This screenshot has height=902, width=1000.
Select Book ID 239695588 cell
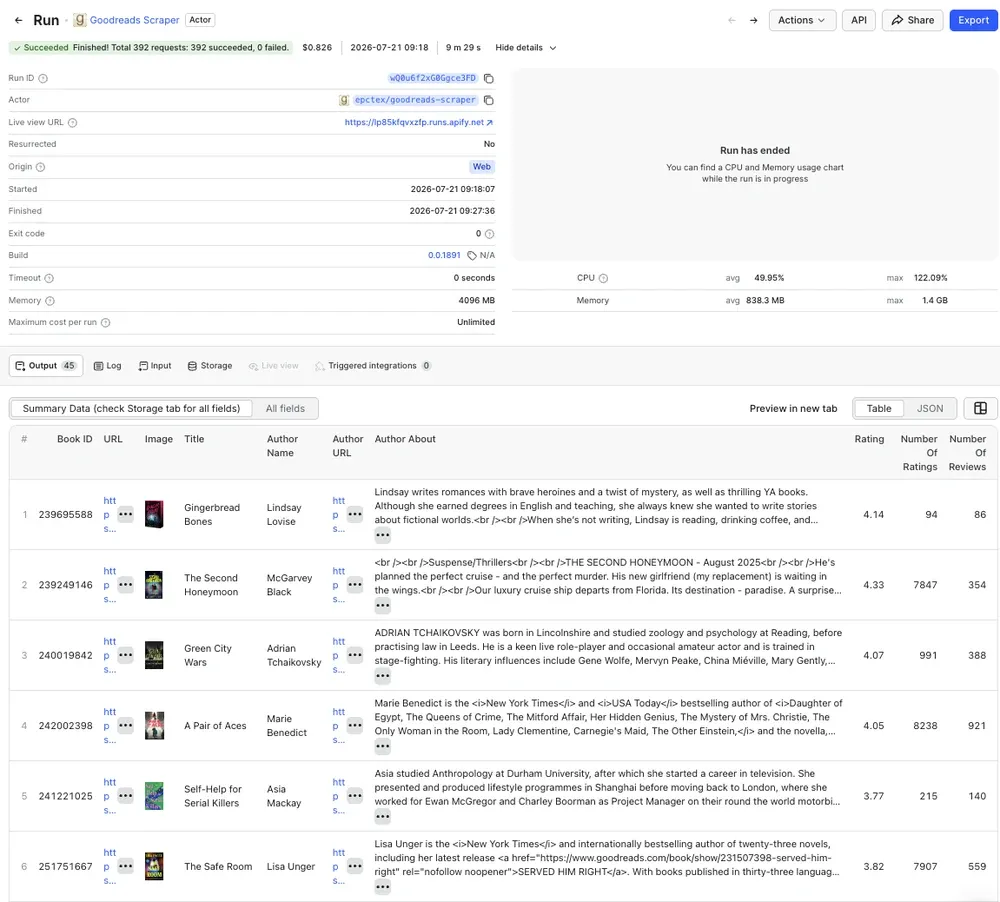65,515
